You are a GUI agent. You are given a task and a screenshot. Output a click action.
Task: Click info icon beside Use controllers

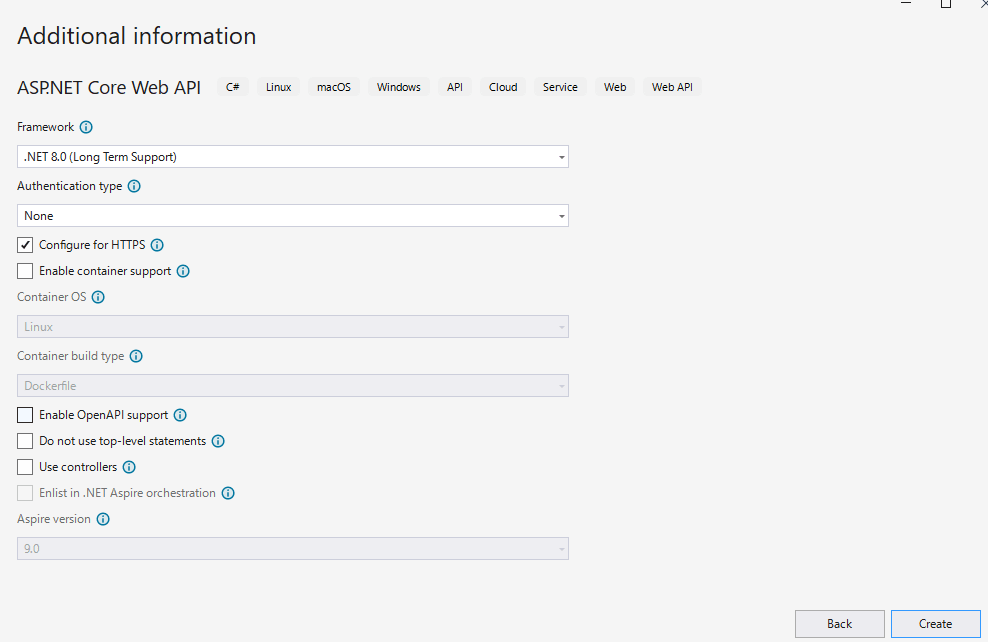point(129,467)
